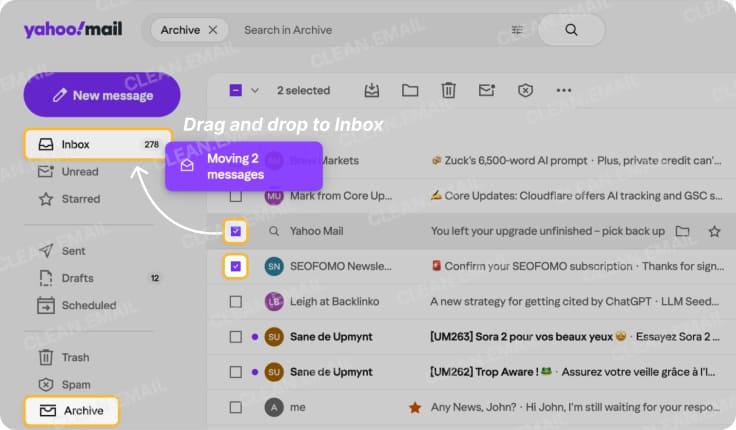Click the Starred star sidebar icon
Viewport: 736px width, 430px height.
click(46, 199)
